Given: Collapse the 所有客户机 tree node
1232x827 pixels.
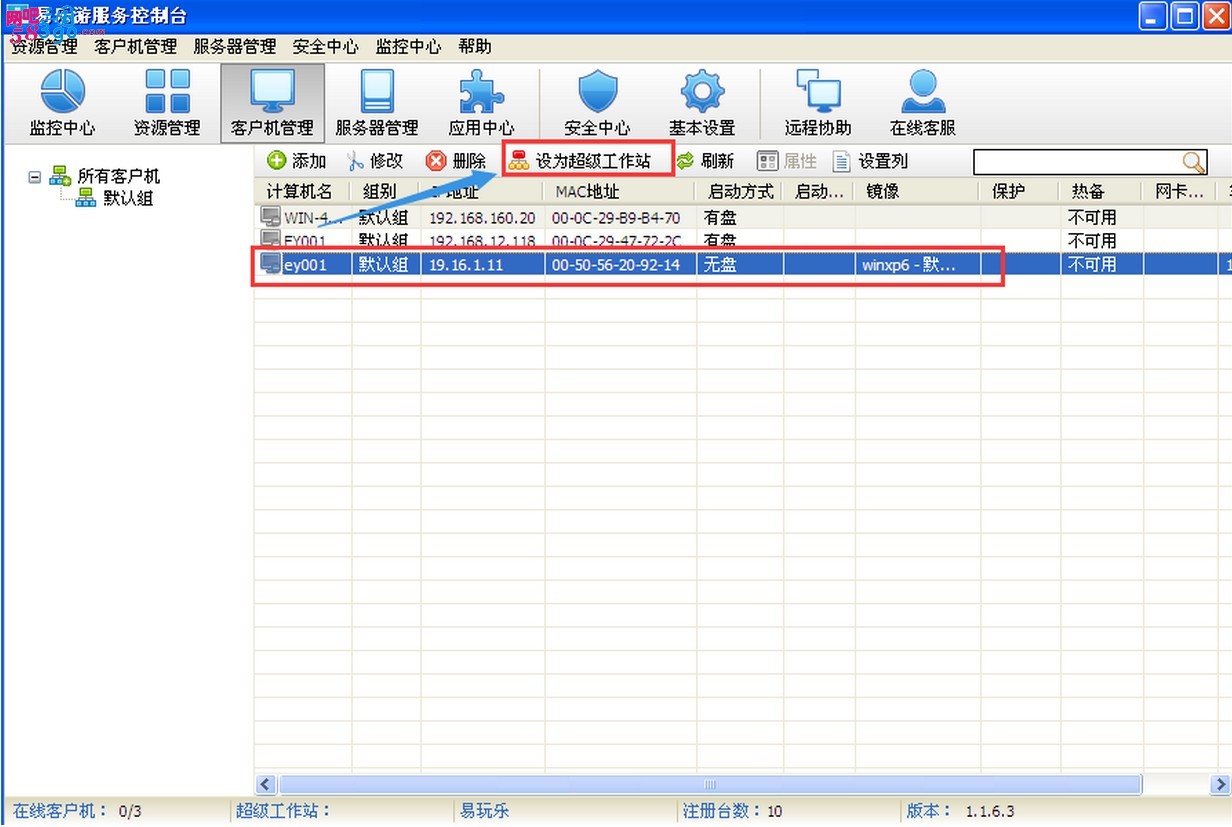Looking at the screenshot, I should [35, 177].
